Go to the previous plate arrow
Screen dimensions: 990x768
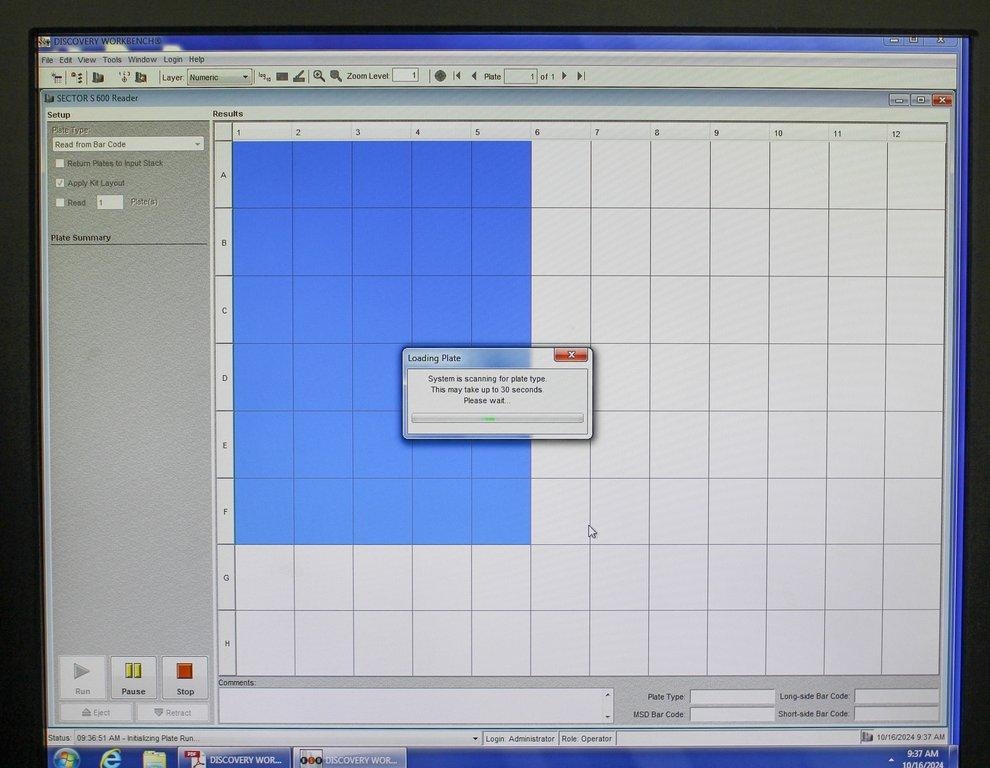(474, 76)
